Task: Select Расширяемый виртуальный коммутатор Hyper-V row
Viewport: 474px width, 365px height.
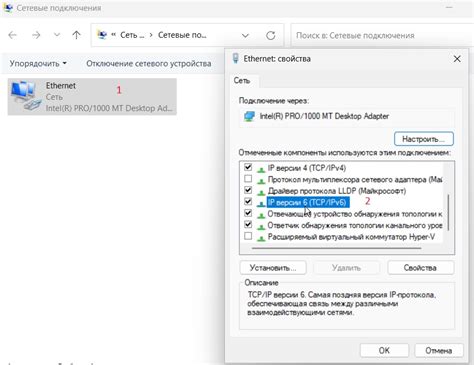Action: (351, 237)
